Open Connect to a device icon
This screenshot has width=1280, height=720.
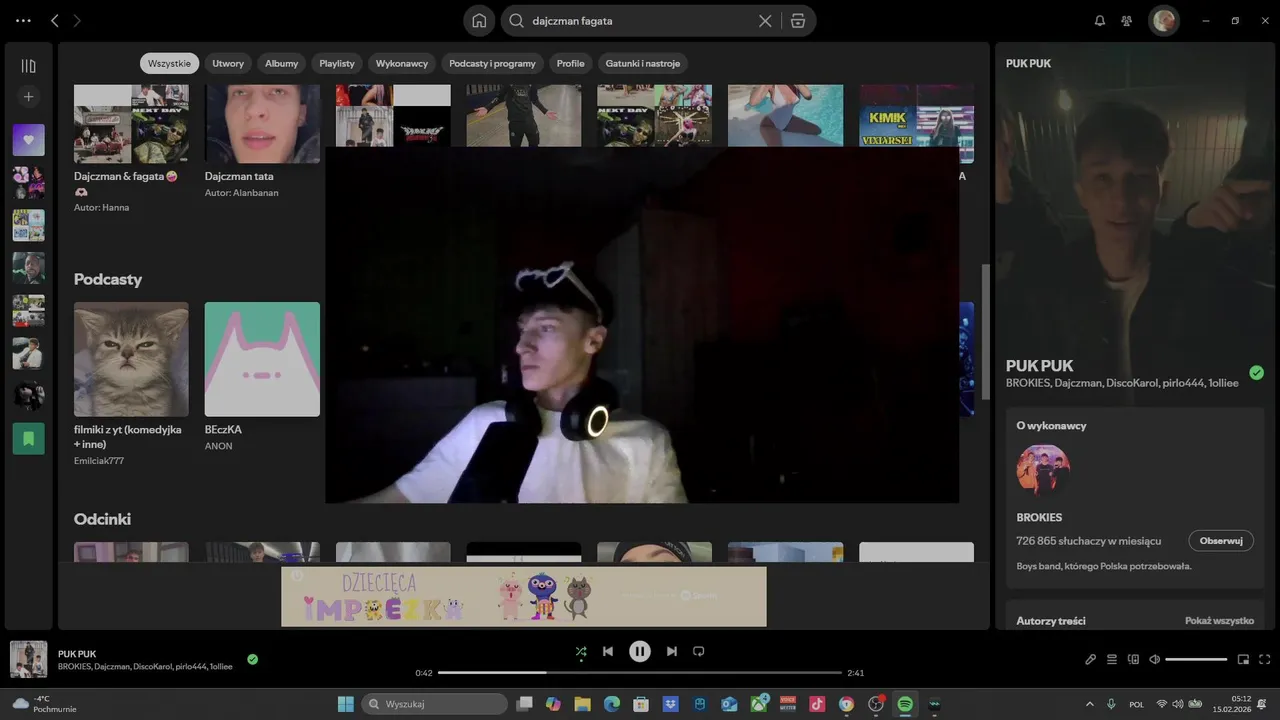[1133, 659]
